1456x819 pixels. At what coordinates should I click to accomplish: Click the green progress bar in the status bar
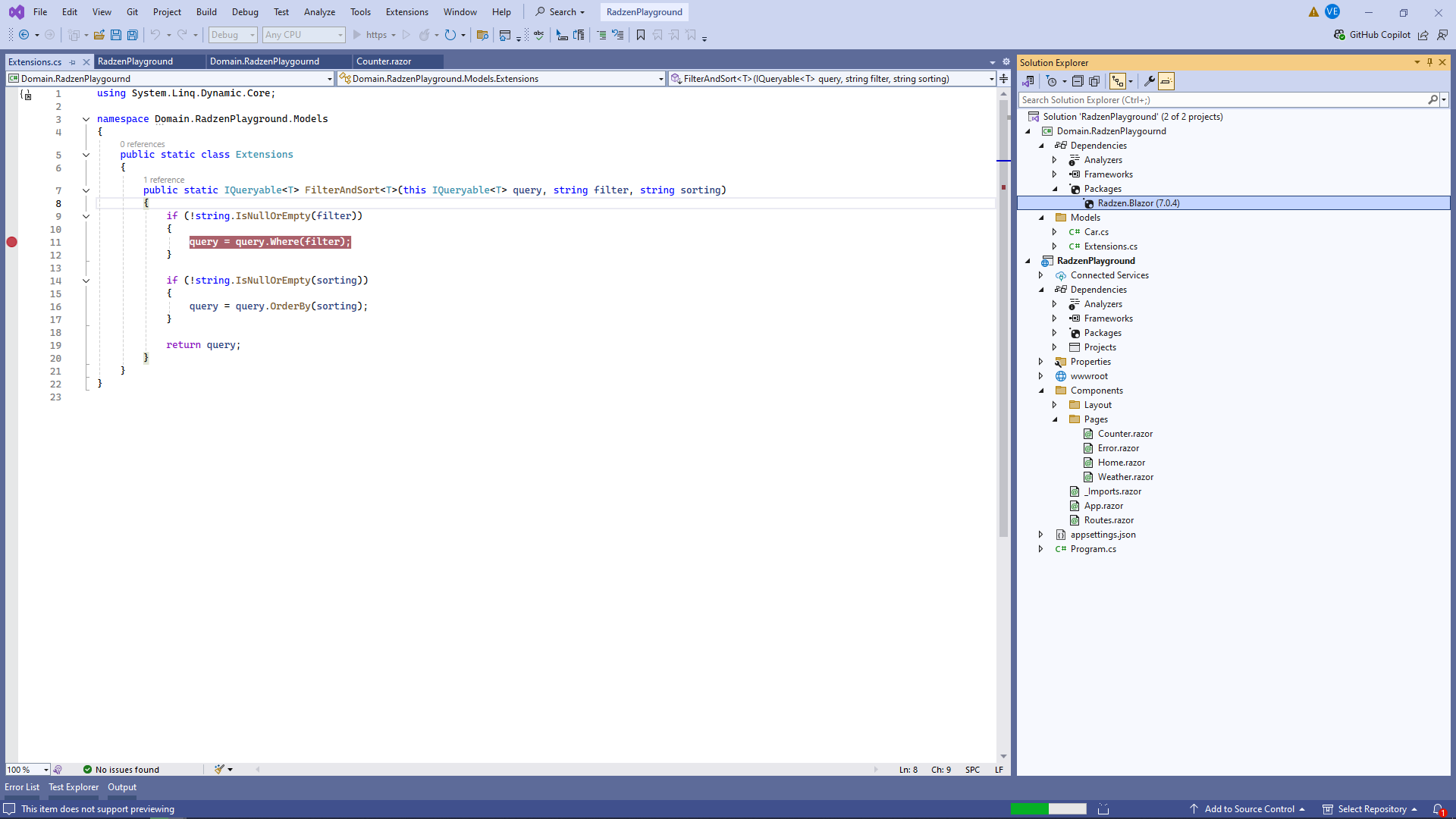1030,809
